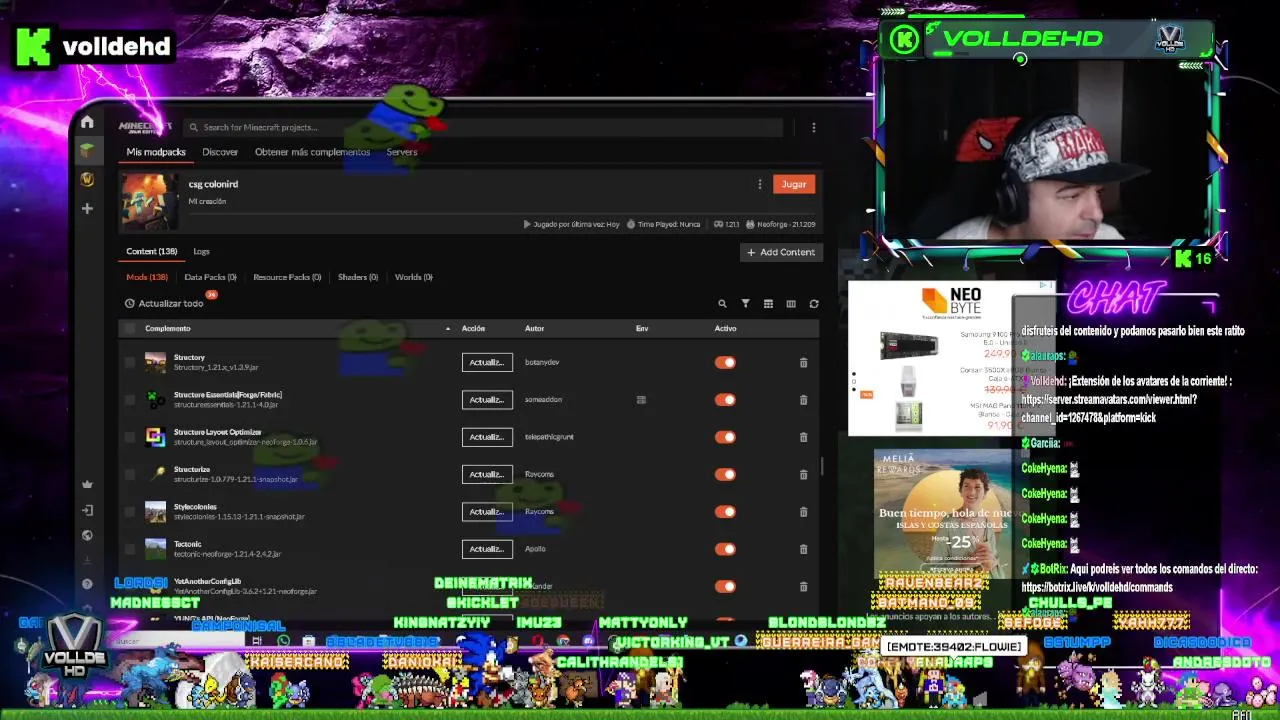This screenshot has height=720, width=1280.
Task: Click author name botanydev
Action: [542, 362]
